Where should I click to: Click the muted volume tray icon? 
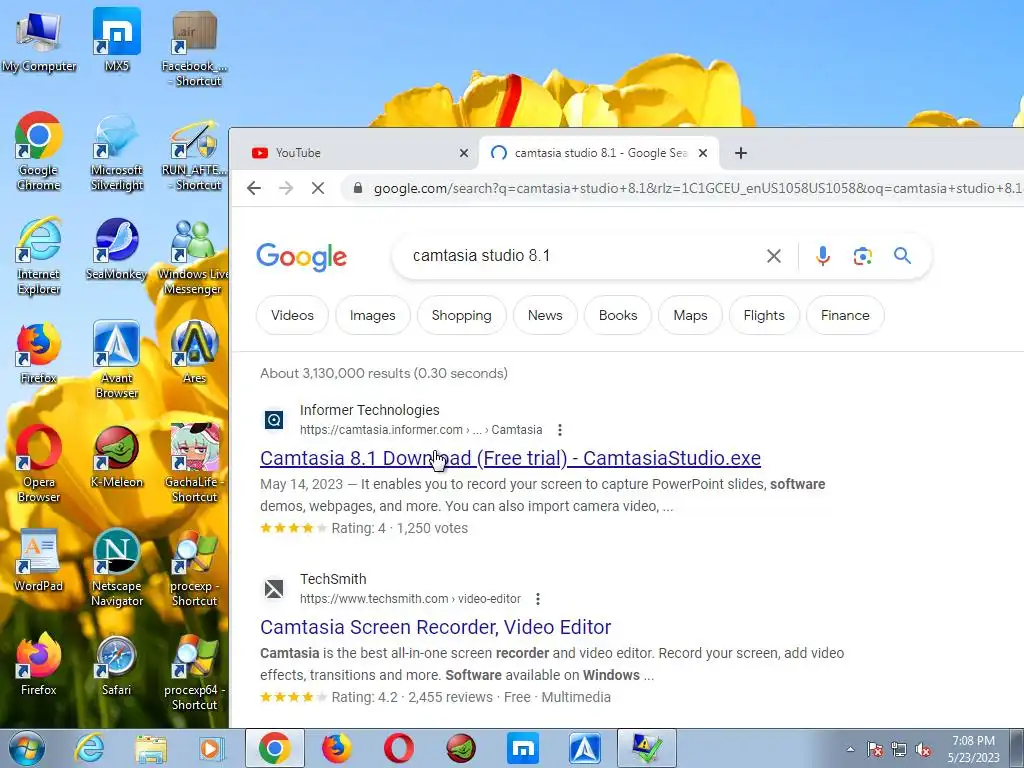coord(923,749)
